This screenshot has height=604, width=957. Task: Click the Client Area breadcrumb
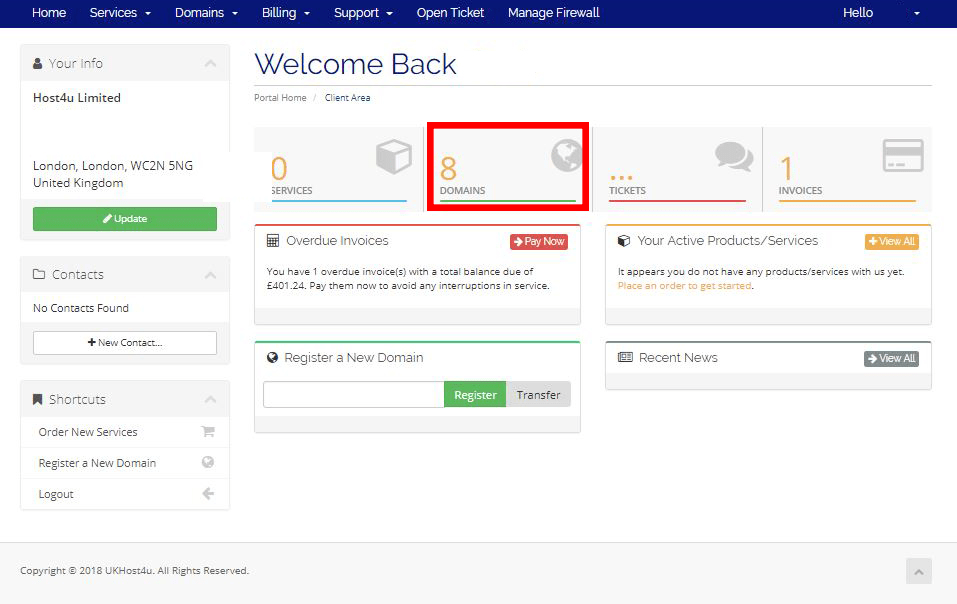[347, 98]
